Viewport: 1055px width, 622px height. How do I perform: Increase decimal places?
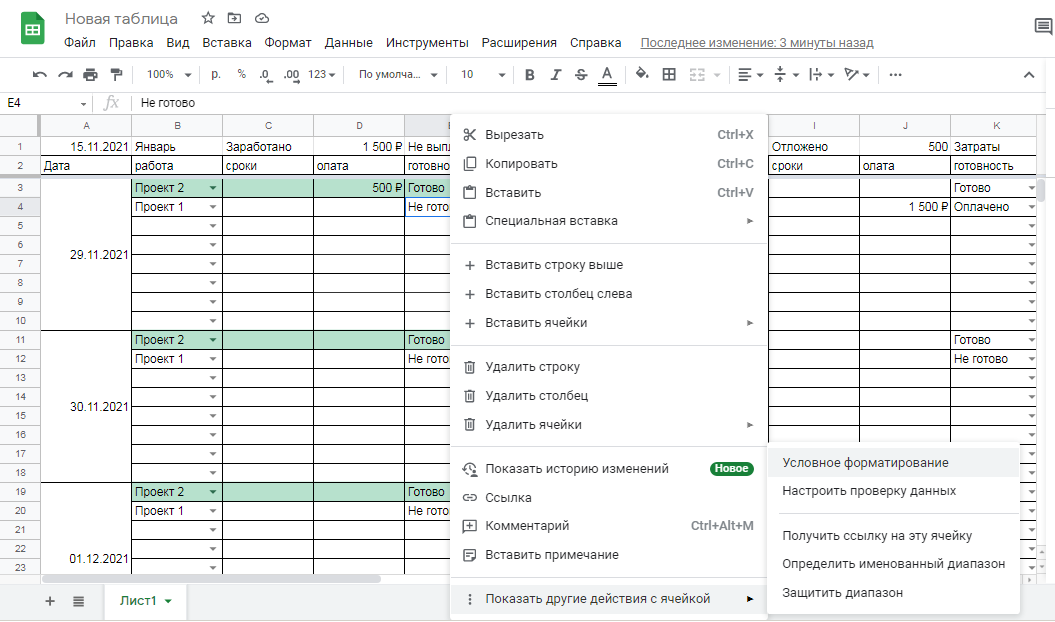(x=291, y=75)
